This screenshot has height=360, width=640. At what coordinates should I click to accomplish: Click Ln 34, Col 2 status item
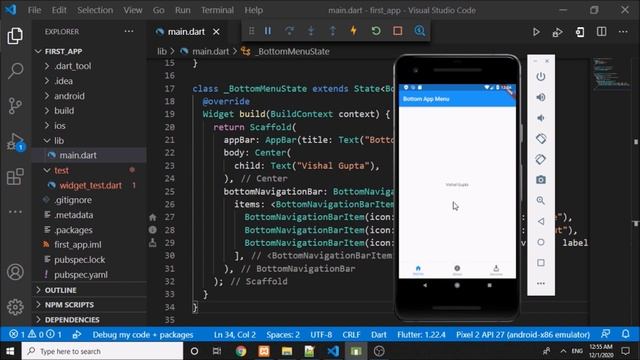pyautogui.click(x=235, y=335)
